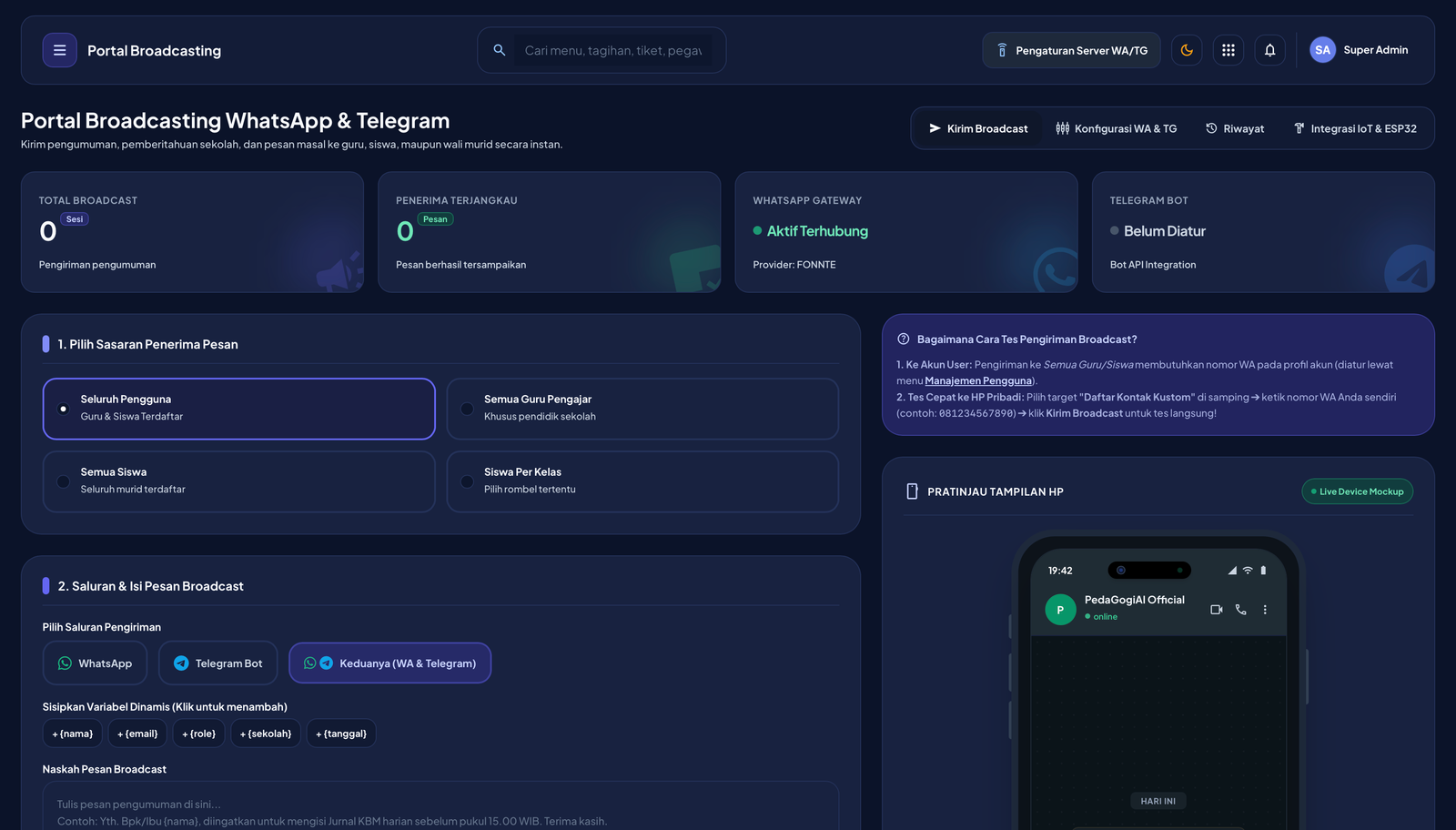Click the help question icon in guide box
The image size is (1456, 830).
pos(904,339)
